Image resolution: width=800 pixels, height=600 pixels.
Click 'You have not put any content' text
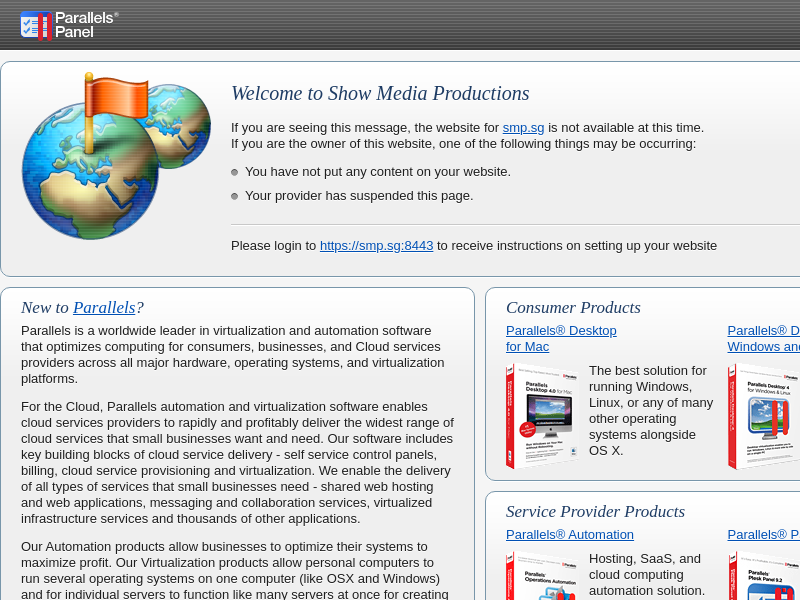coord(378,172)
